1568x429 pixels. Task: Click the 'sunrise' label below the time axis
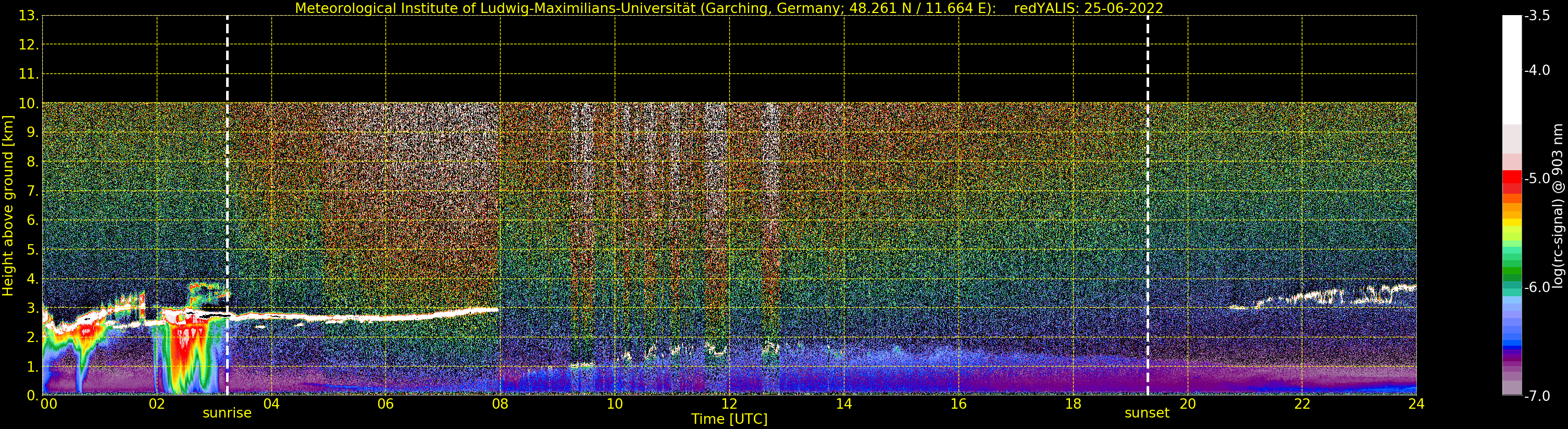tap(227, 413)
